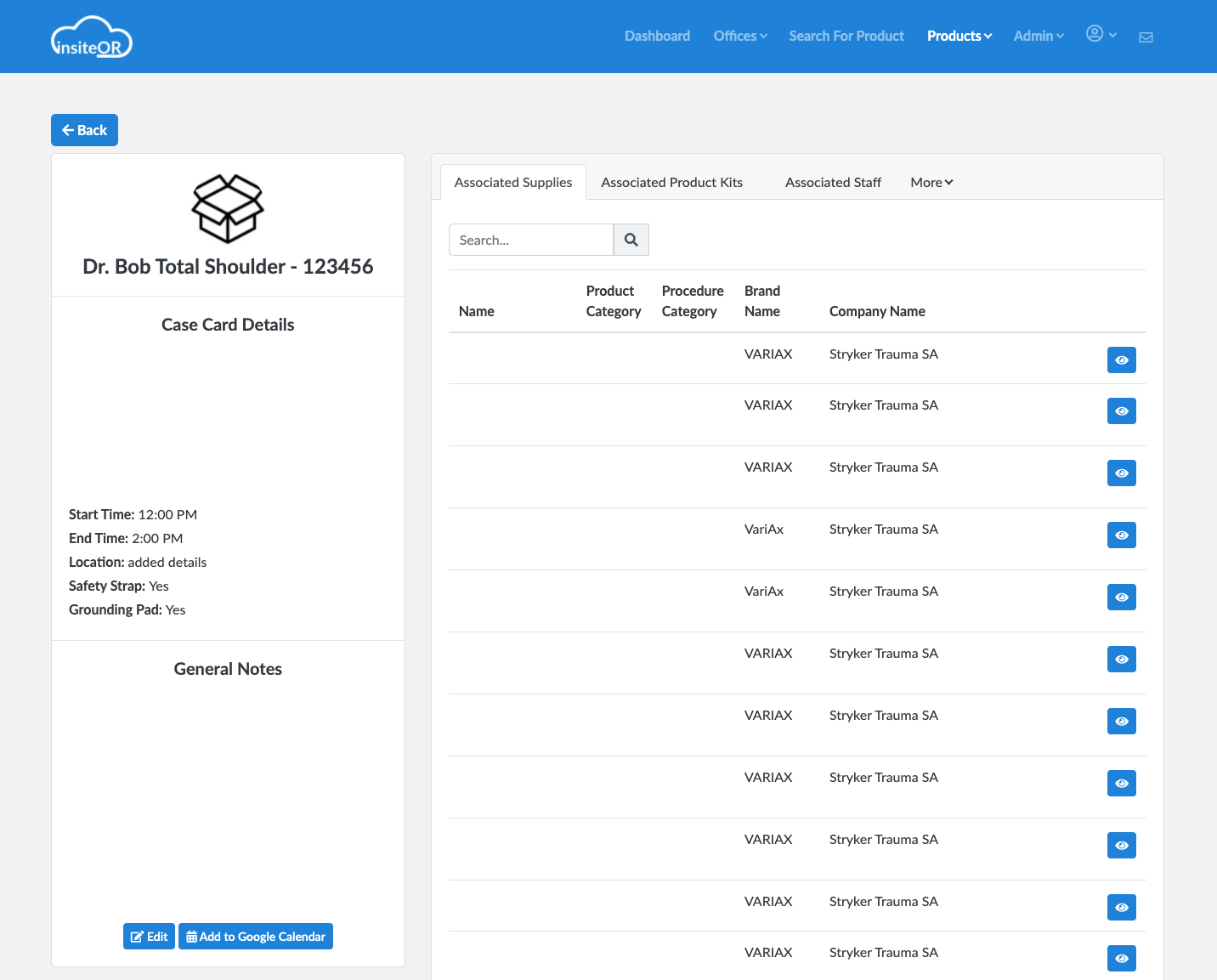Expand the Products dropdown menu

[959, 36]
